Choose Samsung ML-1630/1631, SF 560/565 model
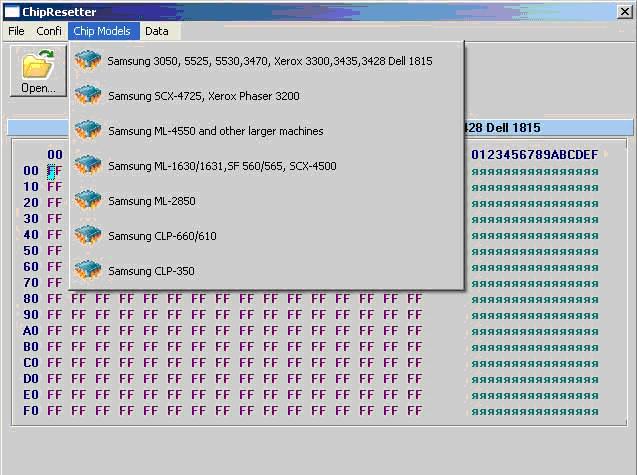The width and height of the screenshot is (637, 475). pos(266,166)
